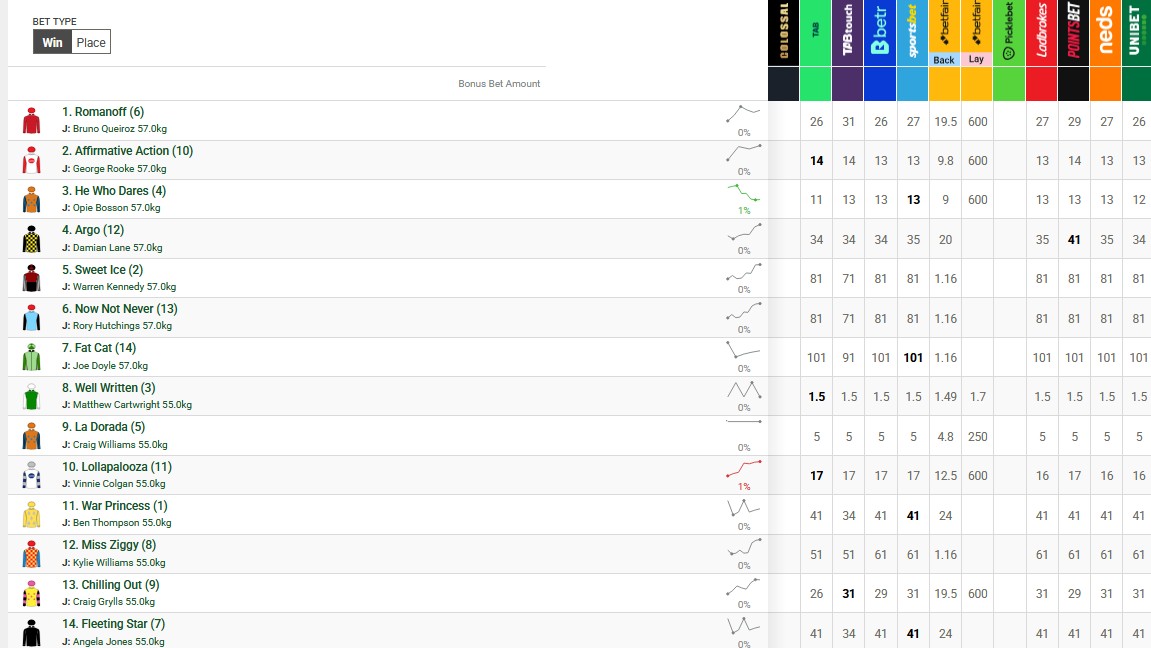Click the Colossal bookmaker logo

click(x=784, y=33)
